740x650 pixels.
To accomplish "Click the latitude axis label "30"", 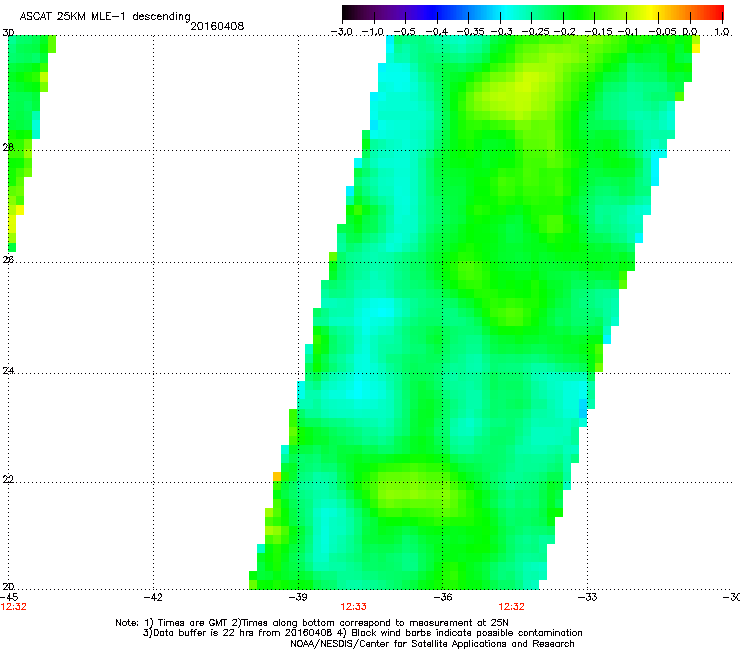I will pos(8,33).
